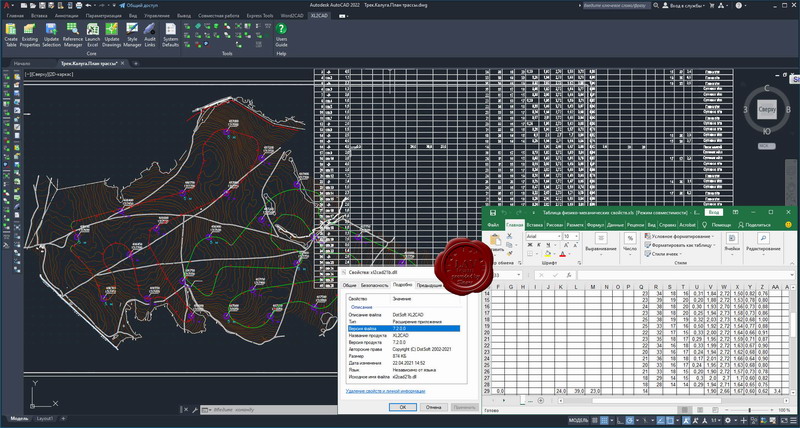
Task: Open Express Tools ribbon tab
Action: coord(260,16)
